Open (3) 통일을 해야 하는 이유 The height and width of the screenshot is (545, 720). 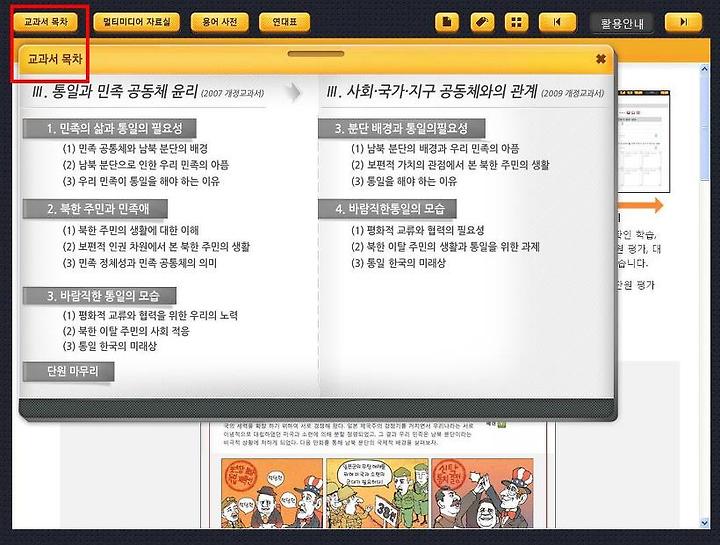click(x=404, y=181)
